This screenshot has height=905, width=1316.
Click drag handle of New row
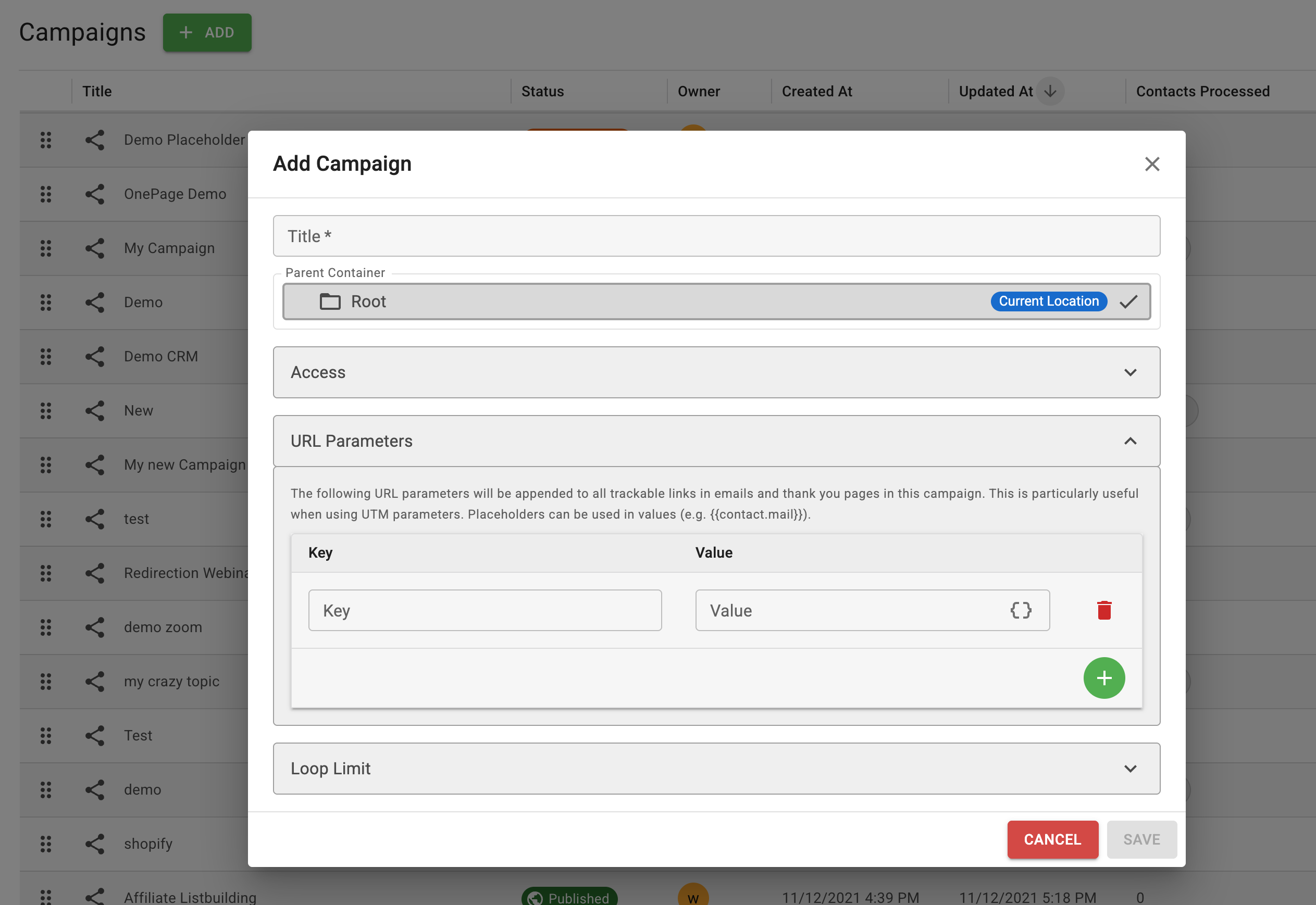(46, 410)
